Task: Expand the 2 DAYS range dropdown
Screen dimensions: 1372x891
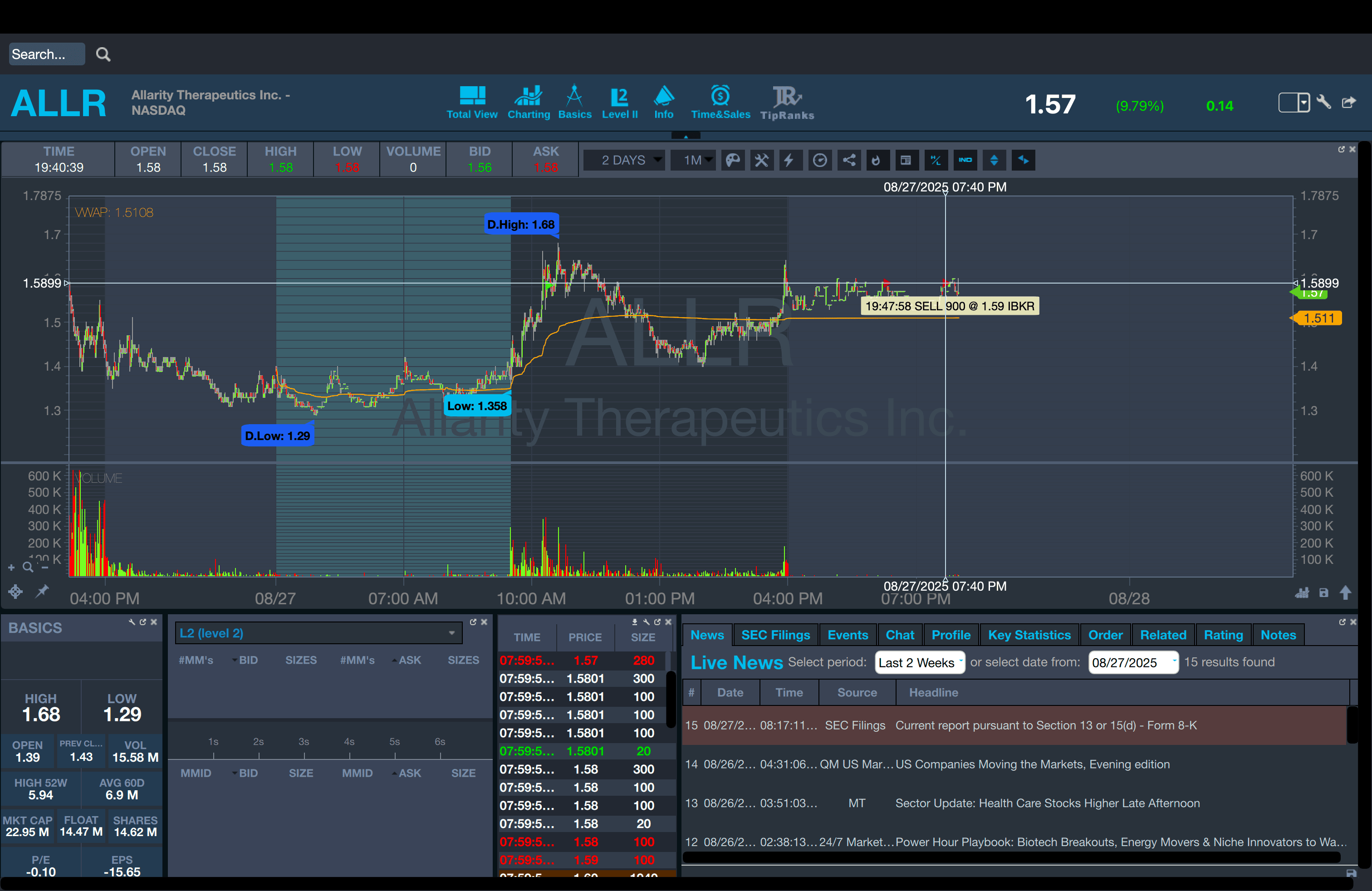Action: click(625, 160)
